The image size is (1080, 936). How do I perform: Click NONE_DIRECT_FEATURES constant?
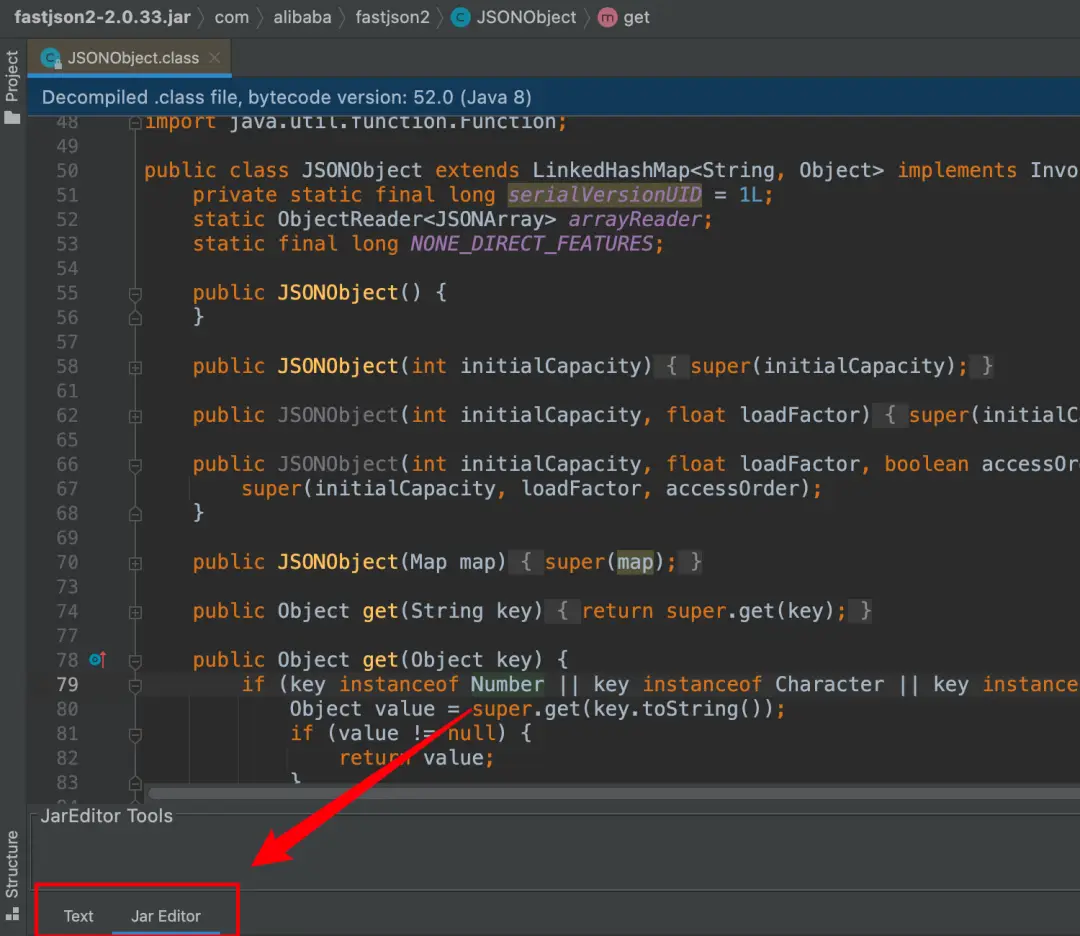[531, 244]
